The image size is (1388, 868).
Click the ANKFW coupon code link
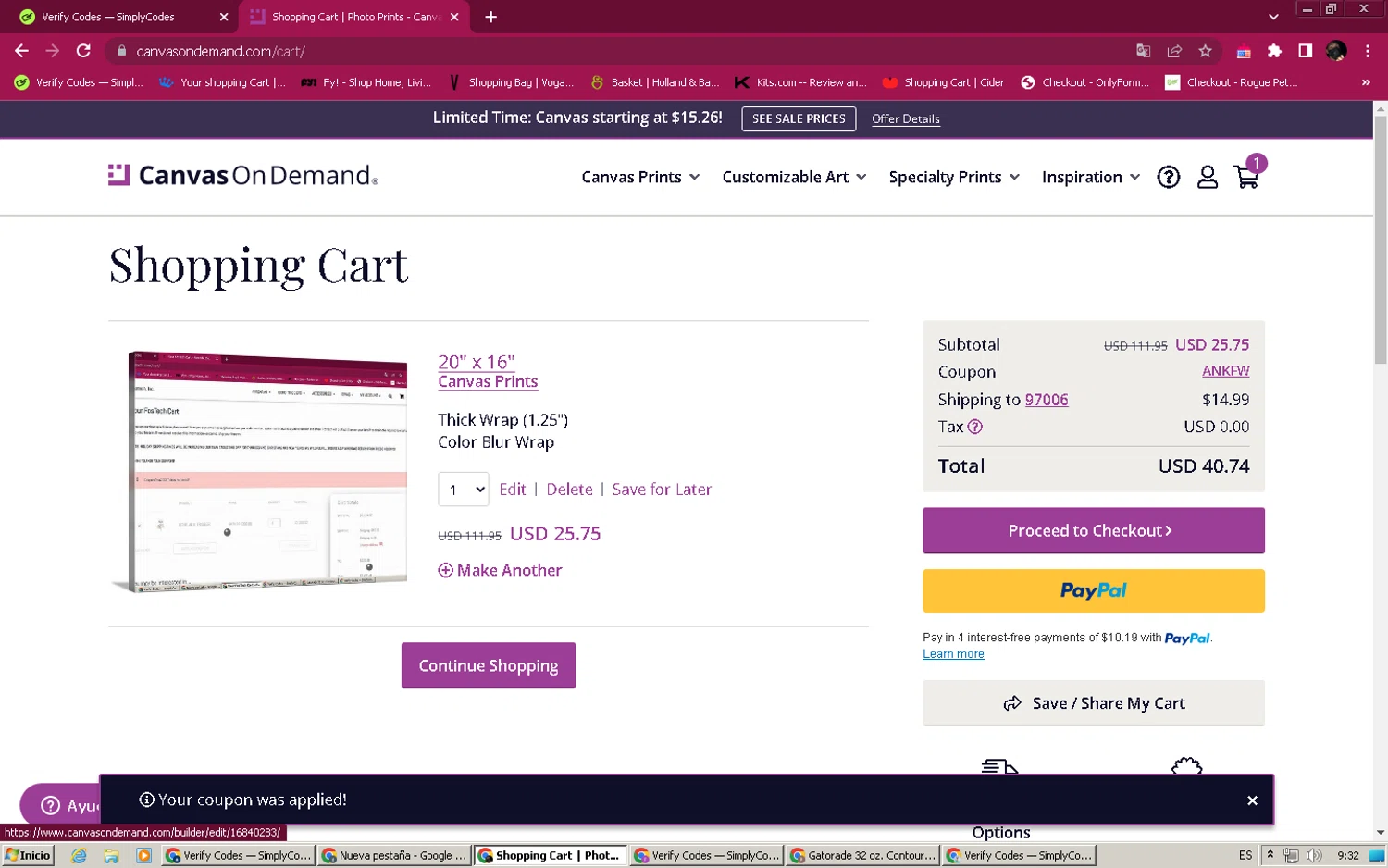tap(1225, 371)
